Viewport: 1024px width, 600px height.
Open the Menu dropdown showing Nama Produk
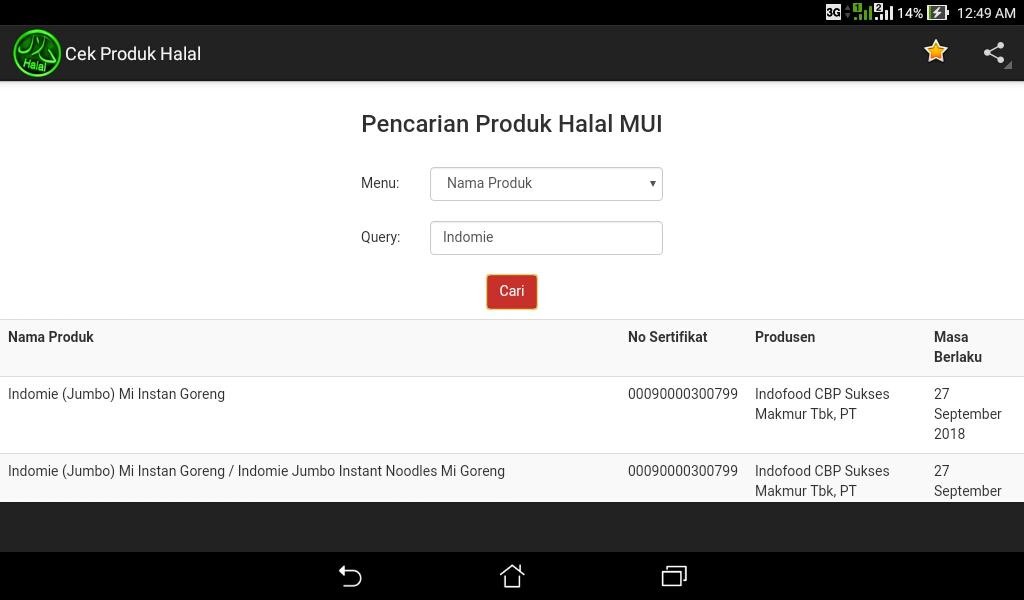(546, 183)
